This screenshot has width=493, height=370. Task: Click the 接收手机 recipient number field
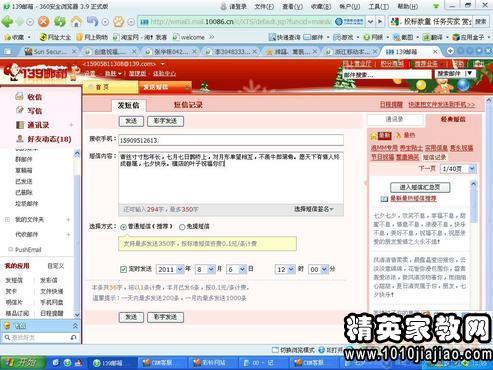pyautogui.click(x=231, y=140)
